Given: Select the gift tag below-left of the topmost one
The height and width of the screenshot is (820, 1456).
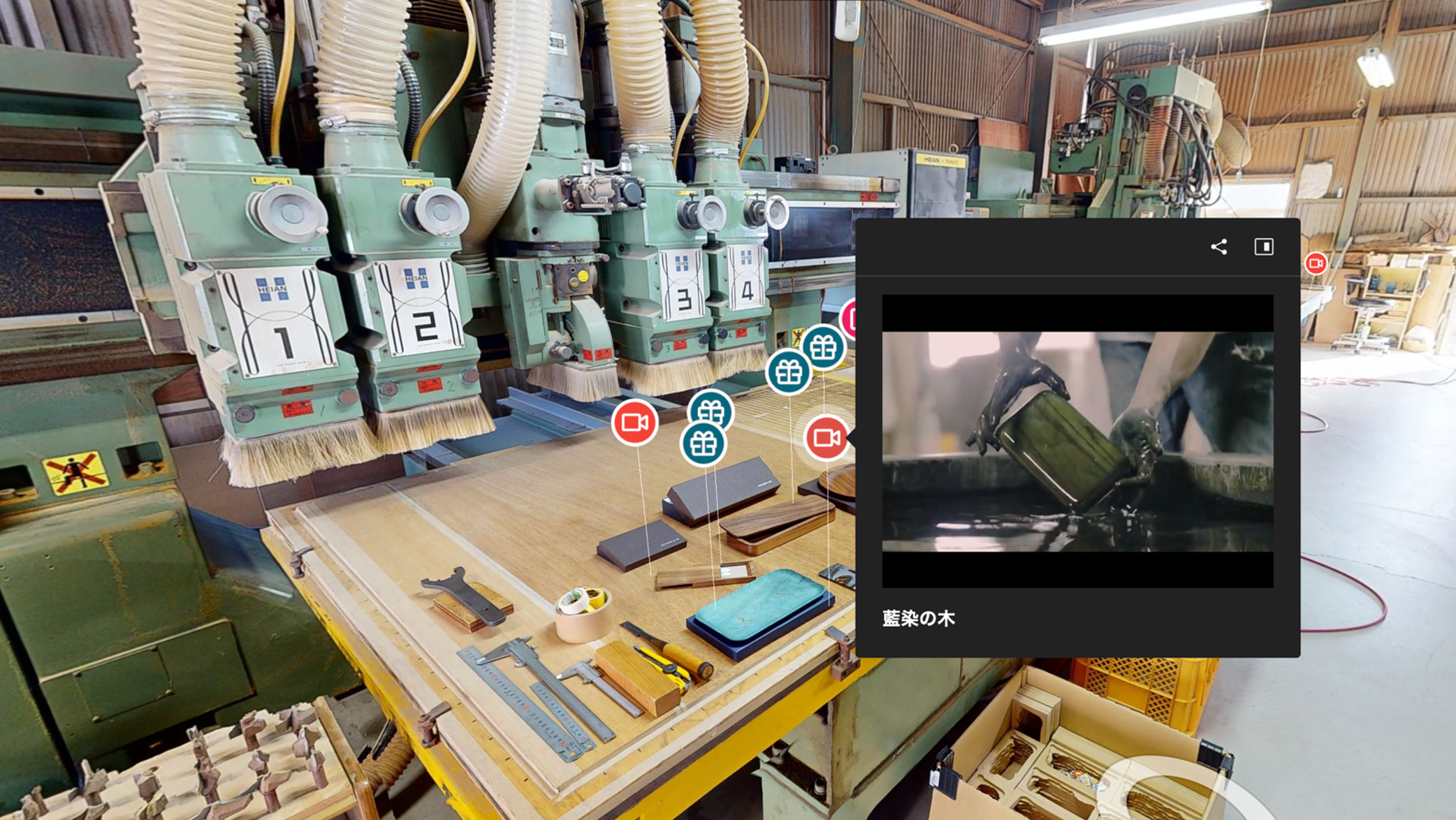Looking at the screenshot, I should (x=788, y=372).
